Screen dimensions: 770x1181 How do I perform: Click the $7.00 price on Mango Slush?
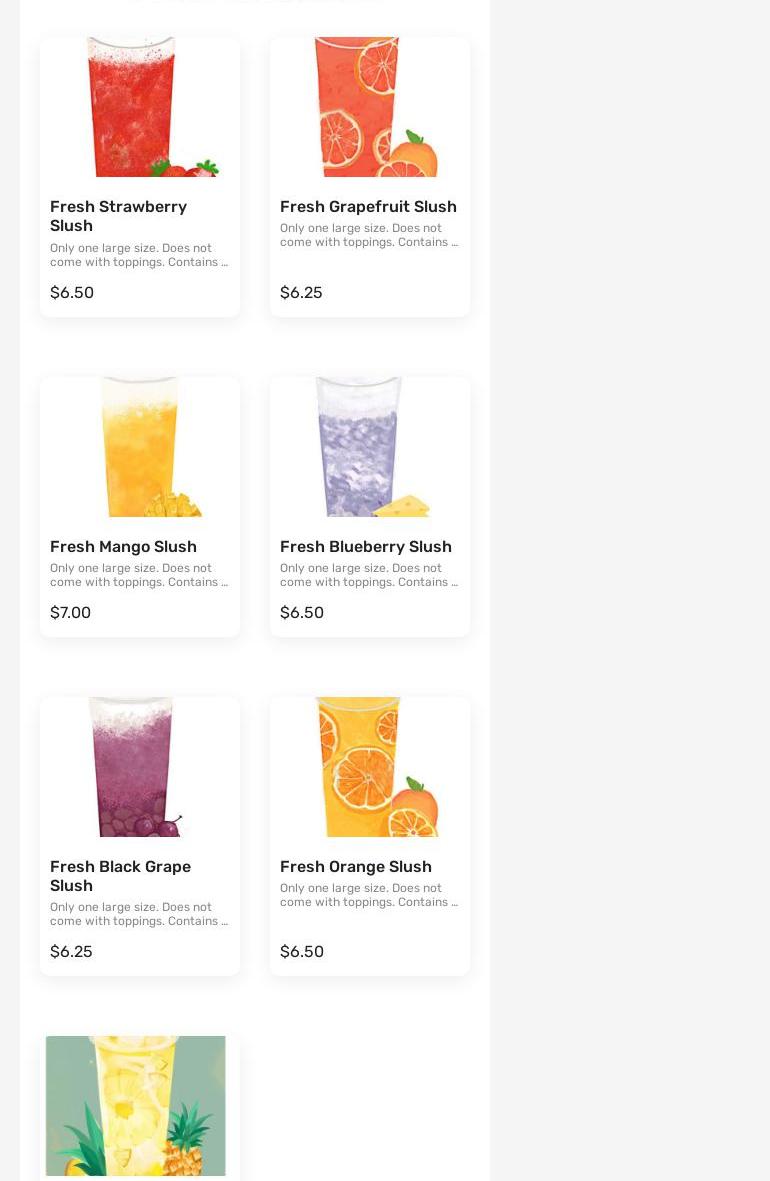pyautogui.click(x=70, y=612)
